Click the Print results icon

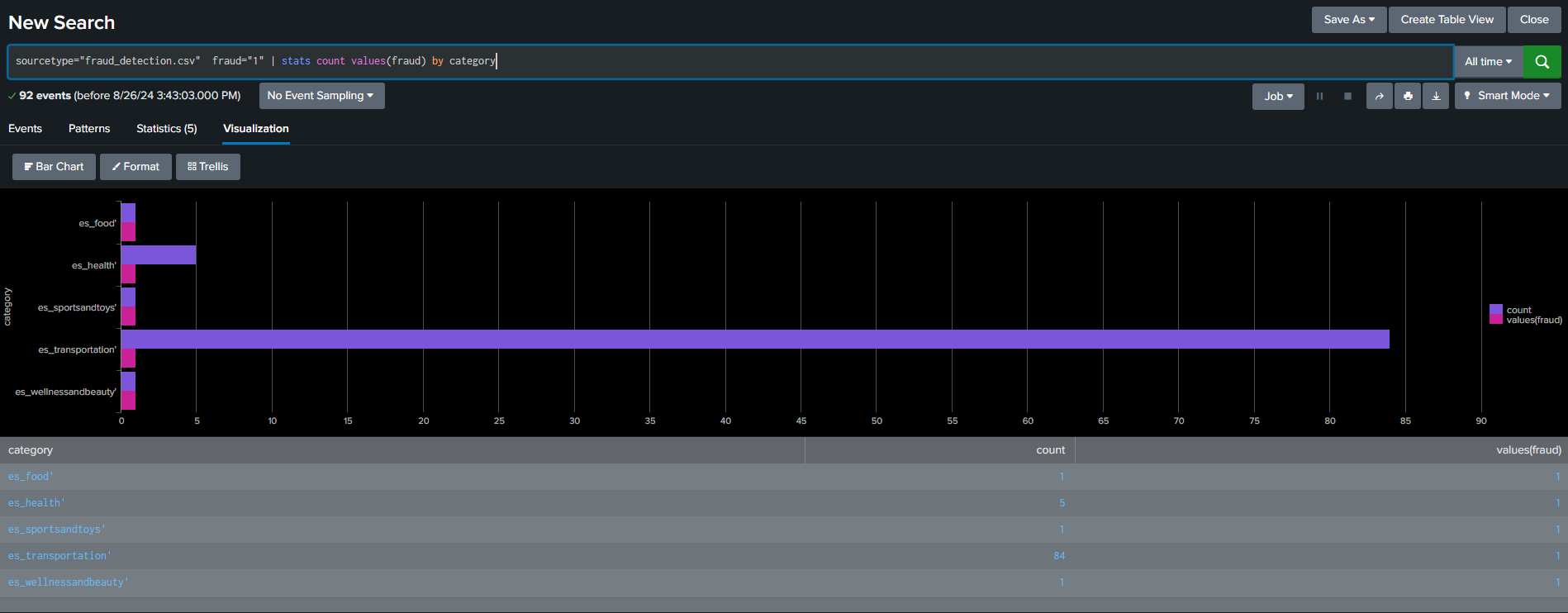[1408, 97]
